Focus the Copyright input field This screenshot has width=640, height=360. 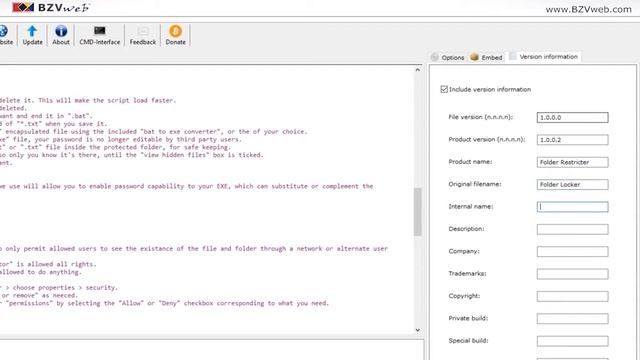point(572,296)
